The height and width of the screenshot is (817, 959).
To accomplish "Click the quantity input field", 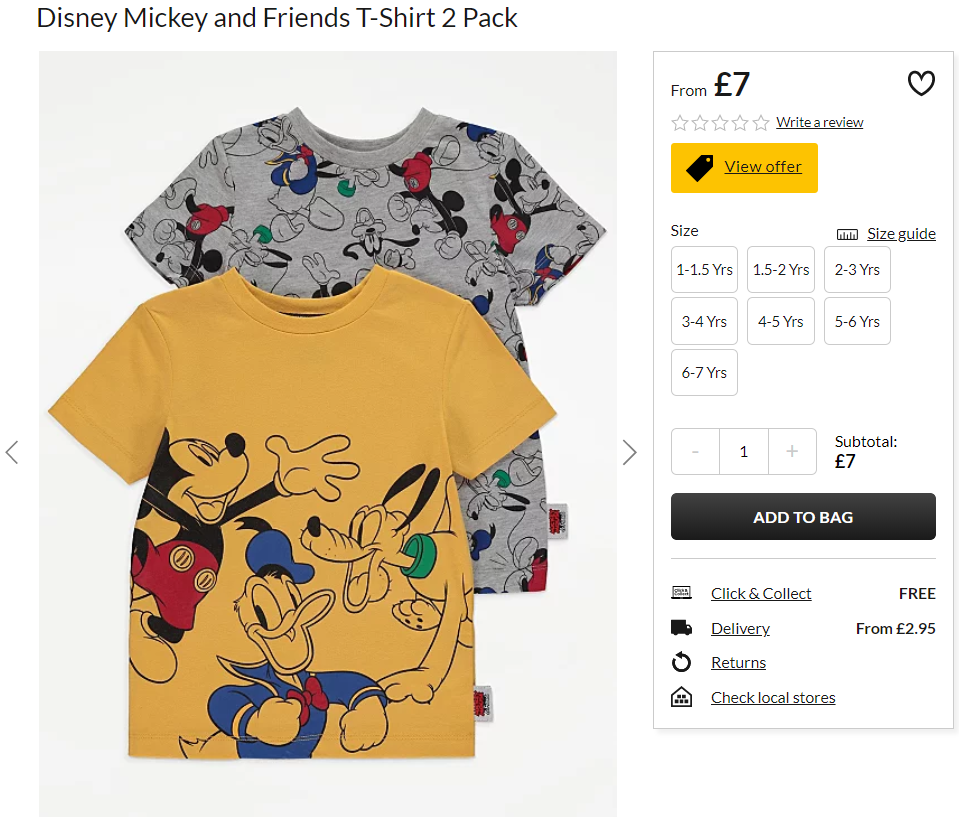I will (744, 451).
